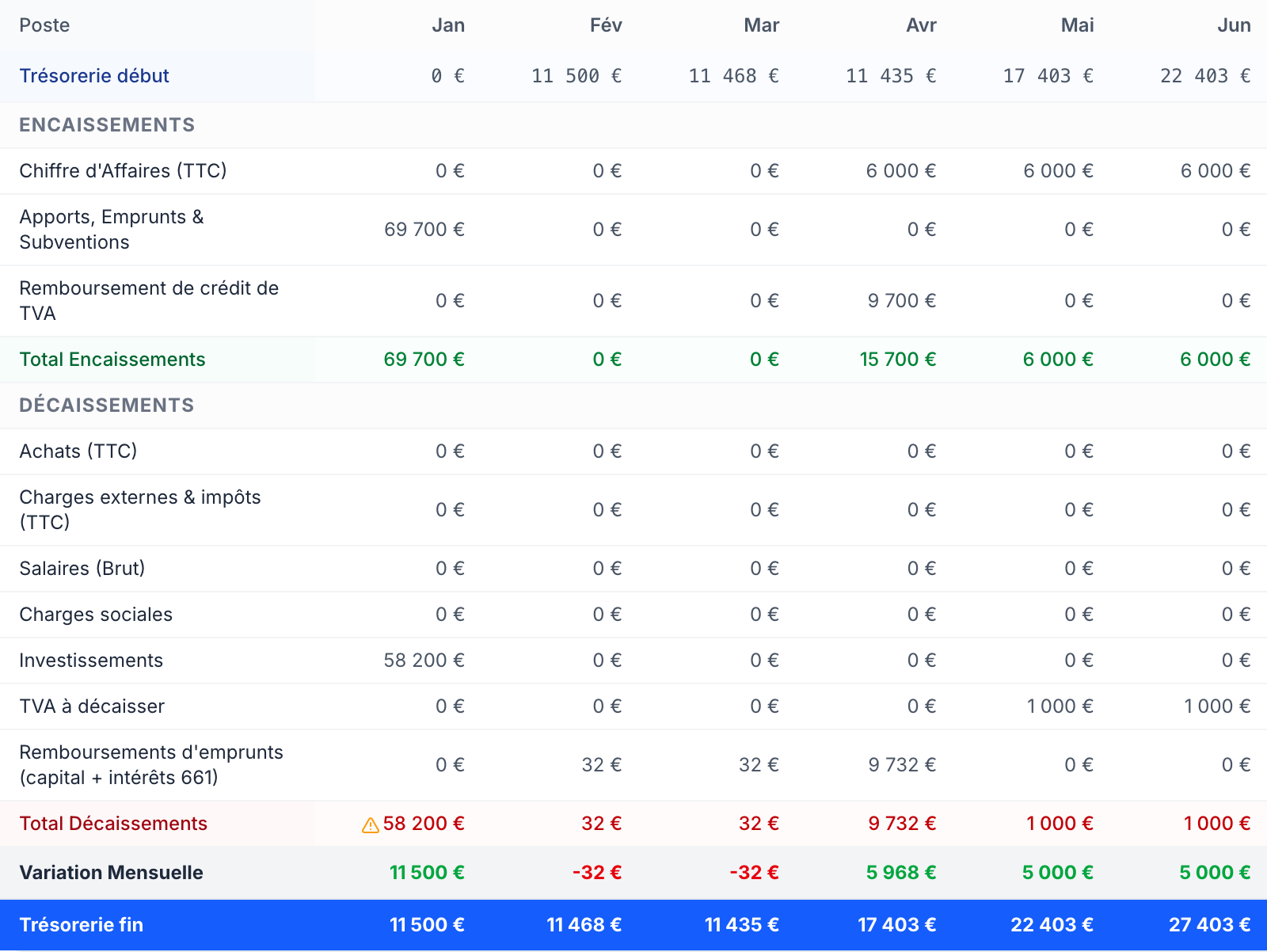Select Charges externes & impôts (TTC) label
Image resolution: width=1267 pixels, height=952 pixels.
tap(140, 510)
